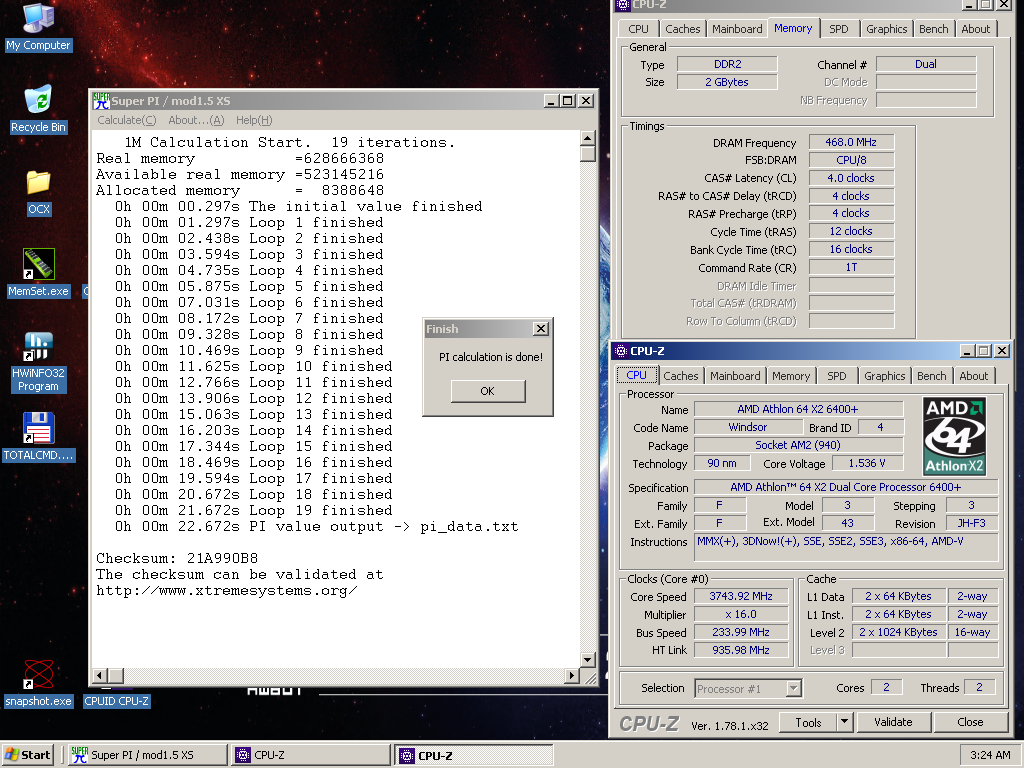Click CAS# Latency value 4.0 clocks
The image size is (1024, 768).
point(851,178)
